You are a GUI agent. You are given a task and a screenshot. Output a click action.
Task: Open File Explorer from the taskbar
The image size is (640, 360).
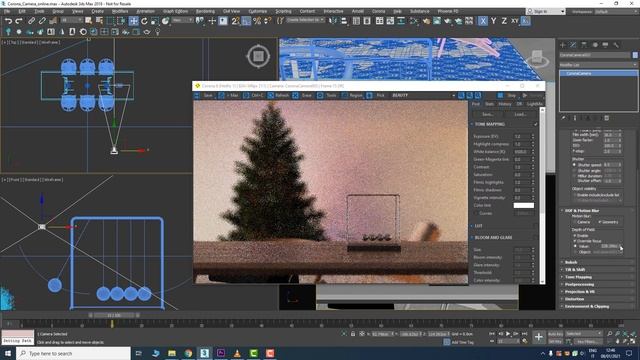coord(172,353)
